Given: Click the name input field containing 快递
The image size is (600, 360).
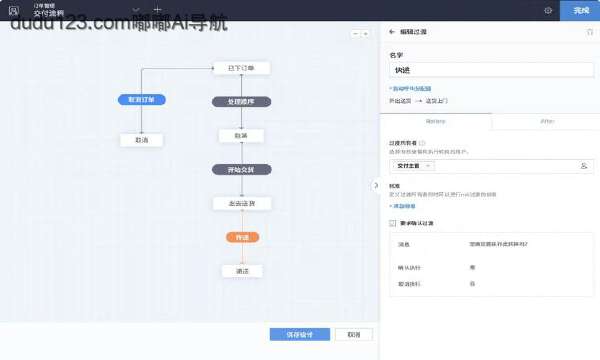Looking at the screenshot, I should (492, 70).
